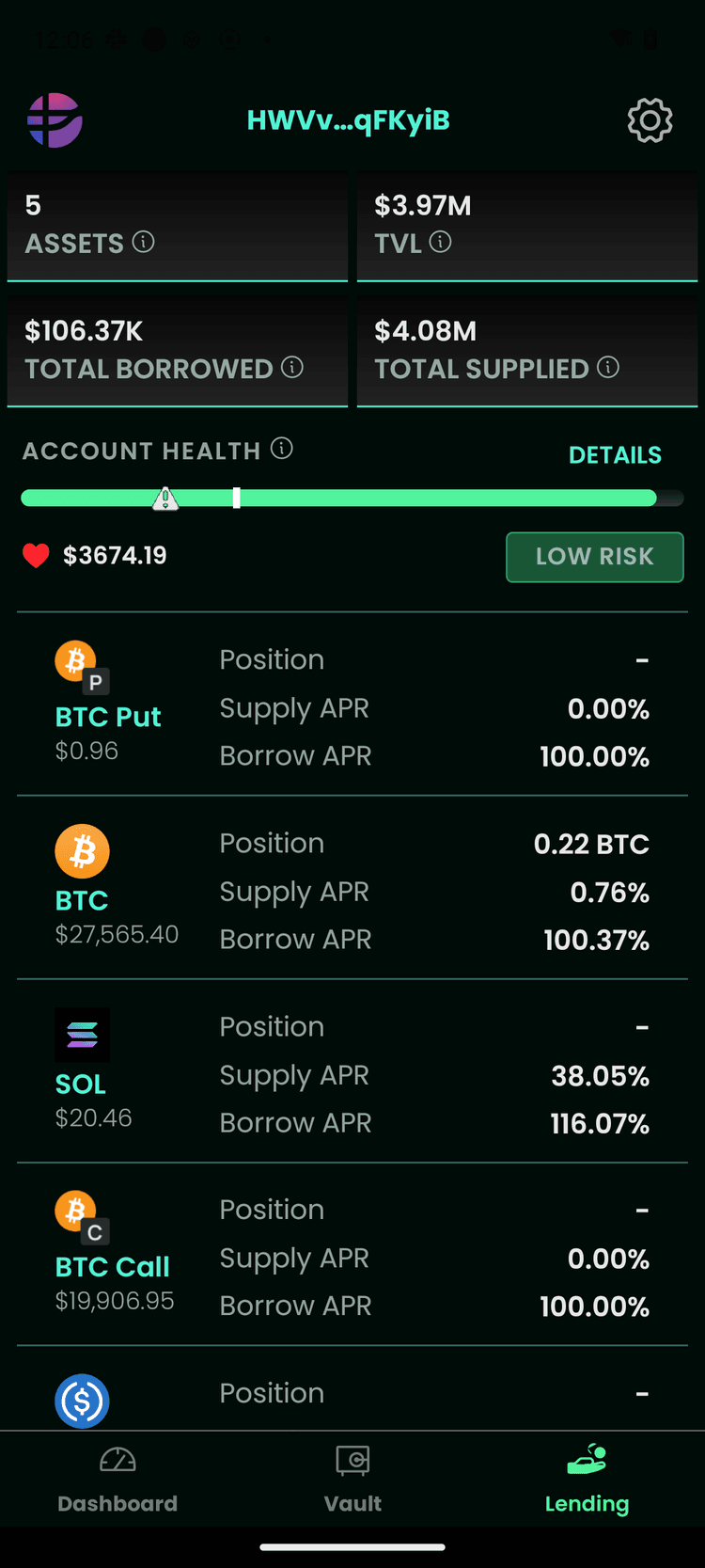Switch to the Dashboard tab
705x1568 pixels.
pos(117,1479)
